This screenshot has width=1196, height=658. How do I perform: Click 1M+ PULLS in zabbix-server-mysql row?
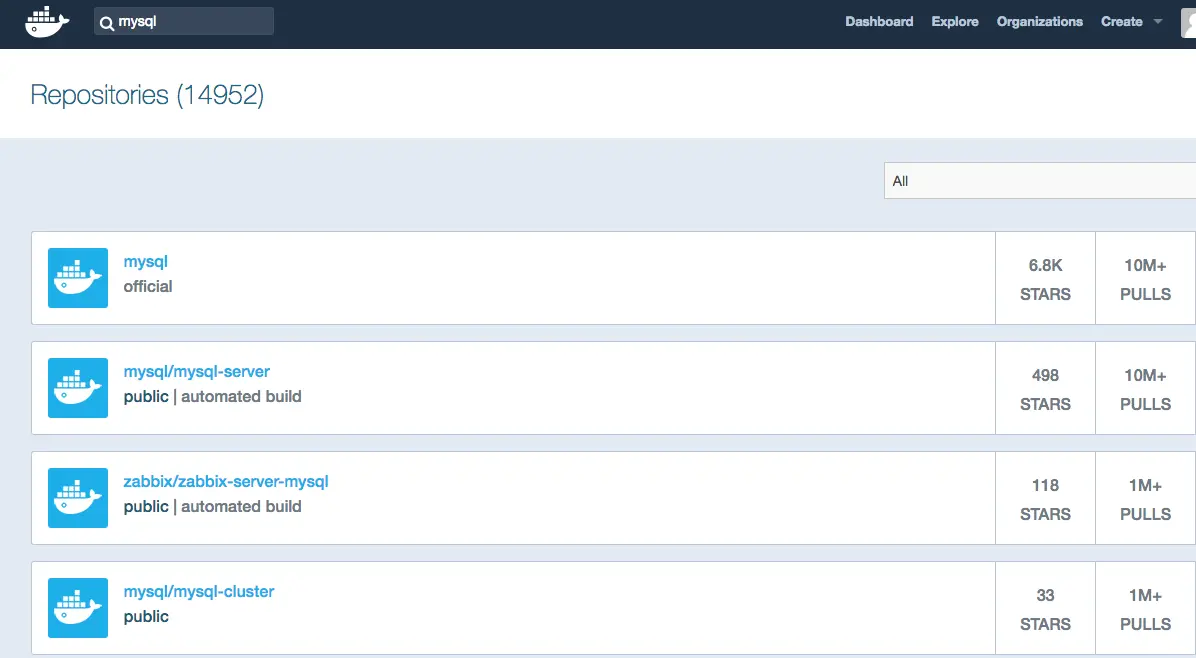[x=1145, y=499]
